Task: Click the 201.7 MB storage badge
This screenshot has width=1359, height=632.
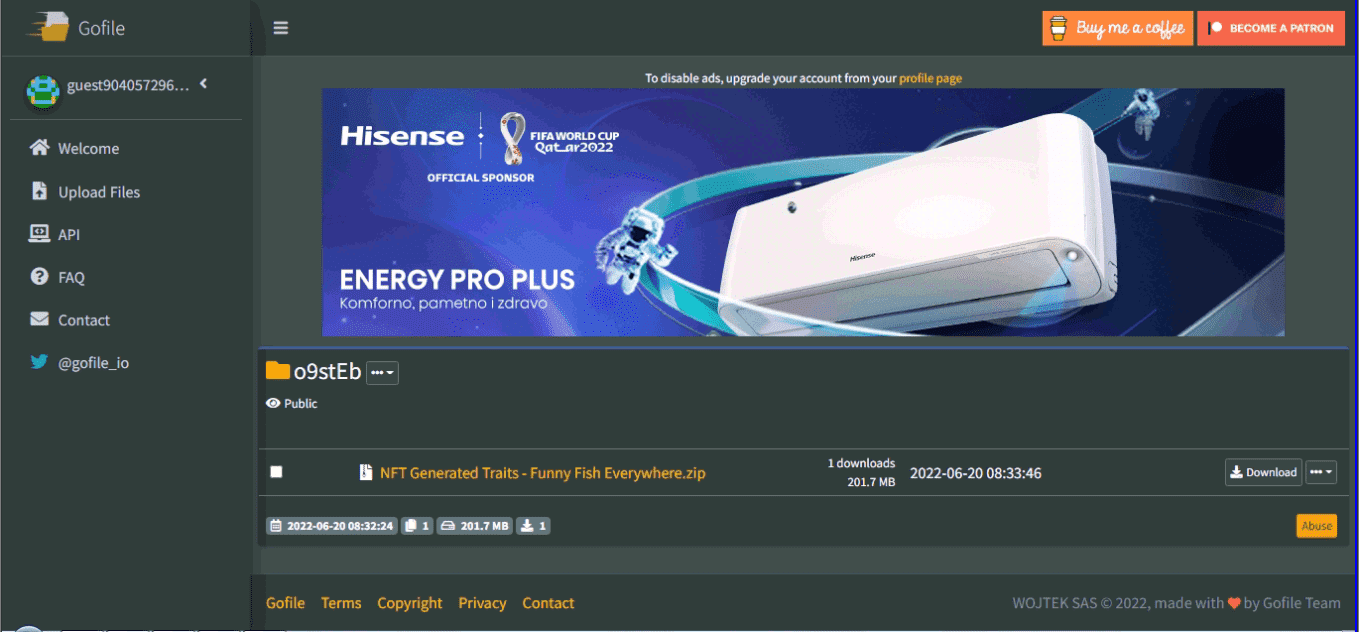Action: click(x=475, y=525)
